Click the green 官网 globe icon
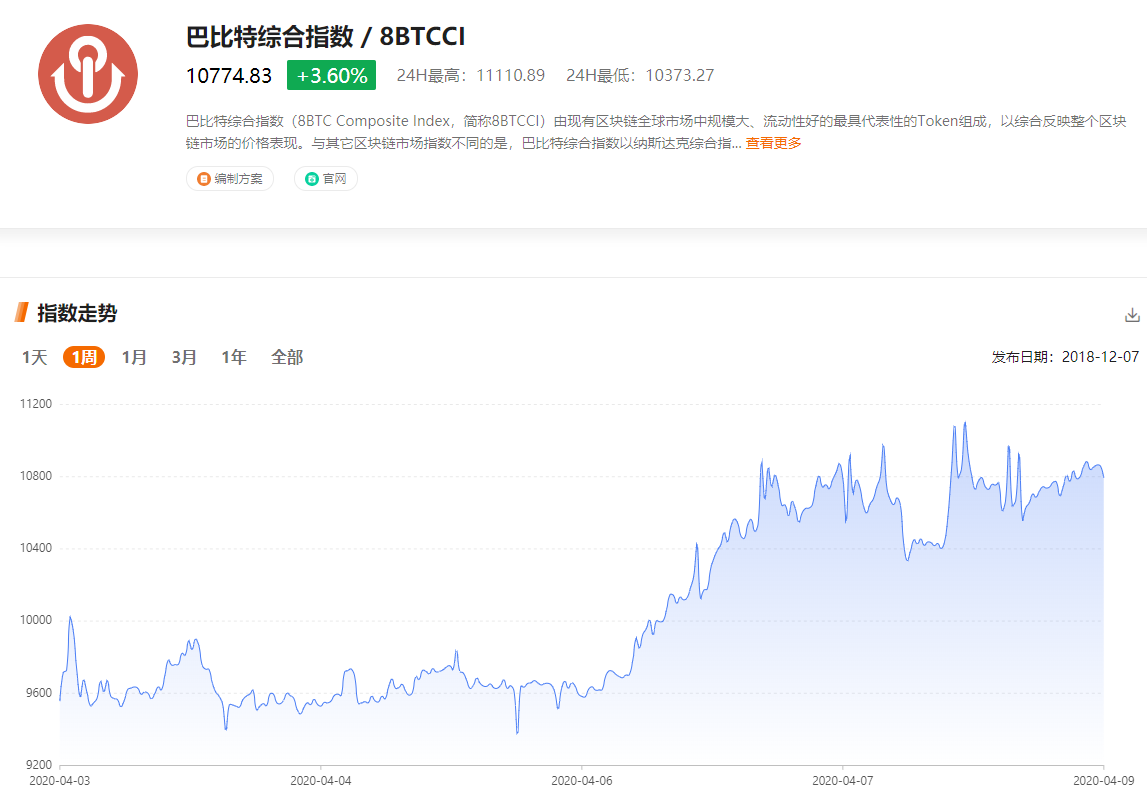Image resolution: width=1147 pixels, height=810 pixels. [x=312, y=179]
